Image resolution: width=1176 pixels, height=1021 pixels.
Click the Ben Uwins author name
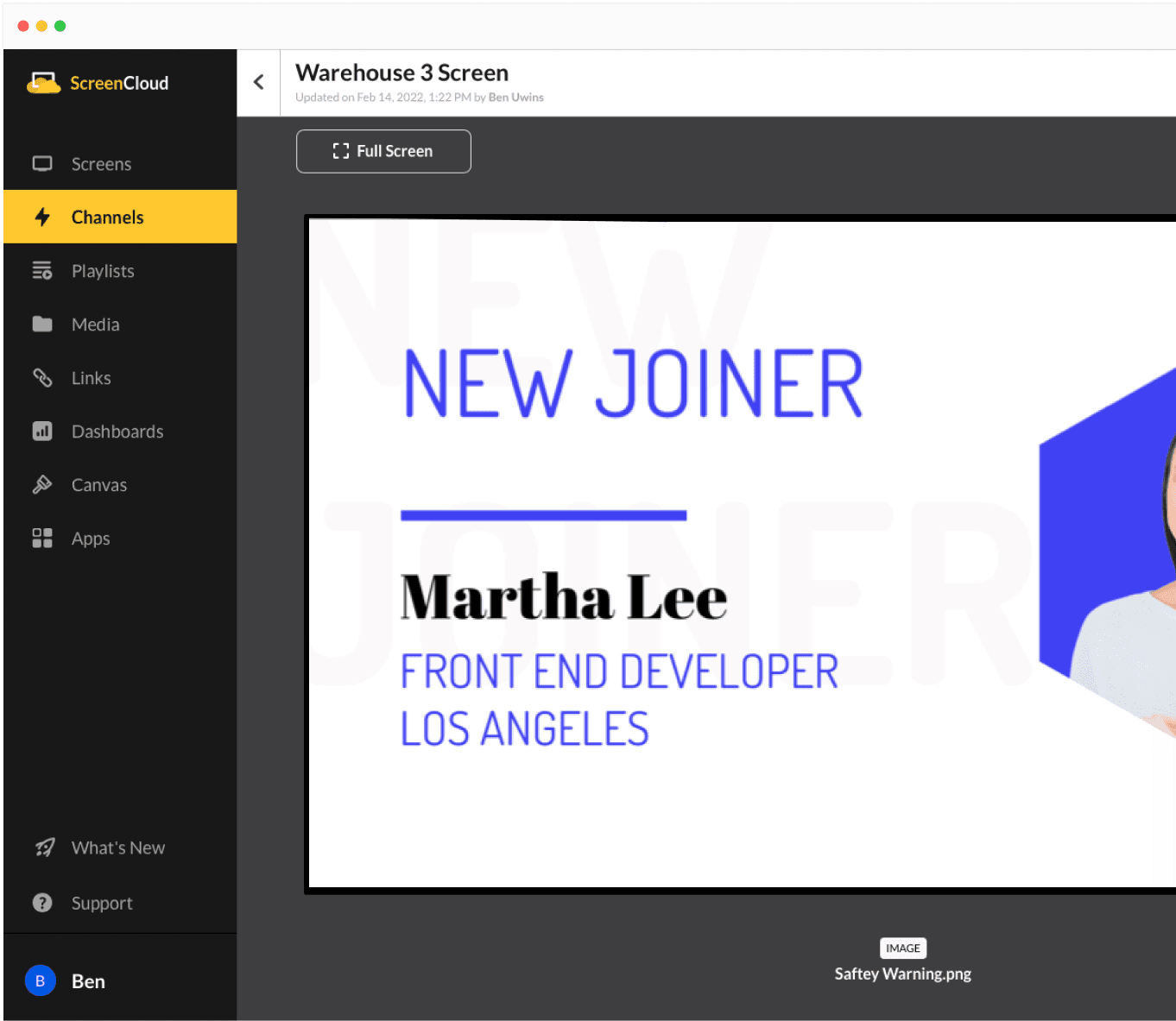click(516, 98)
